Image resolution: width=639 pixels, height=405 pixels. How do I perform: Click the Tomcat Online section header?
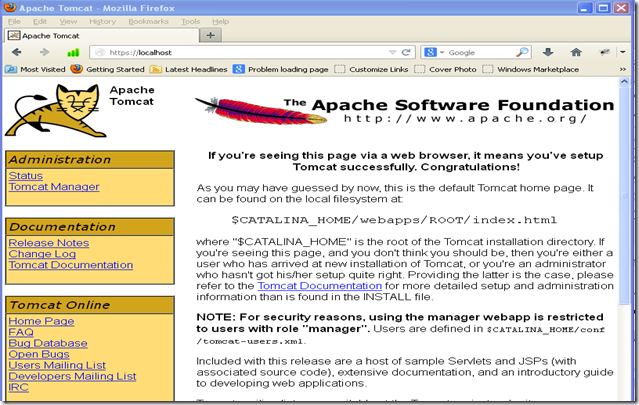point(90,305)
